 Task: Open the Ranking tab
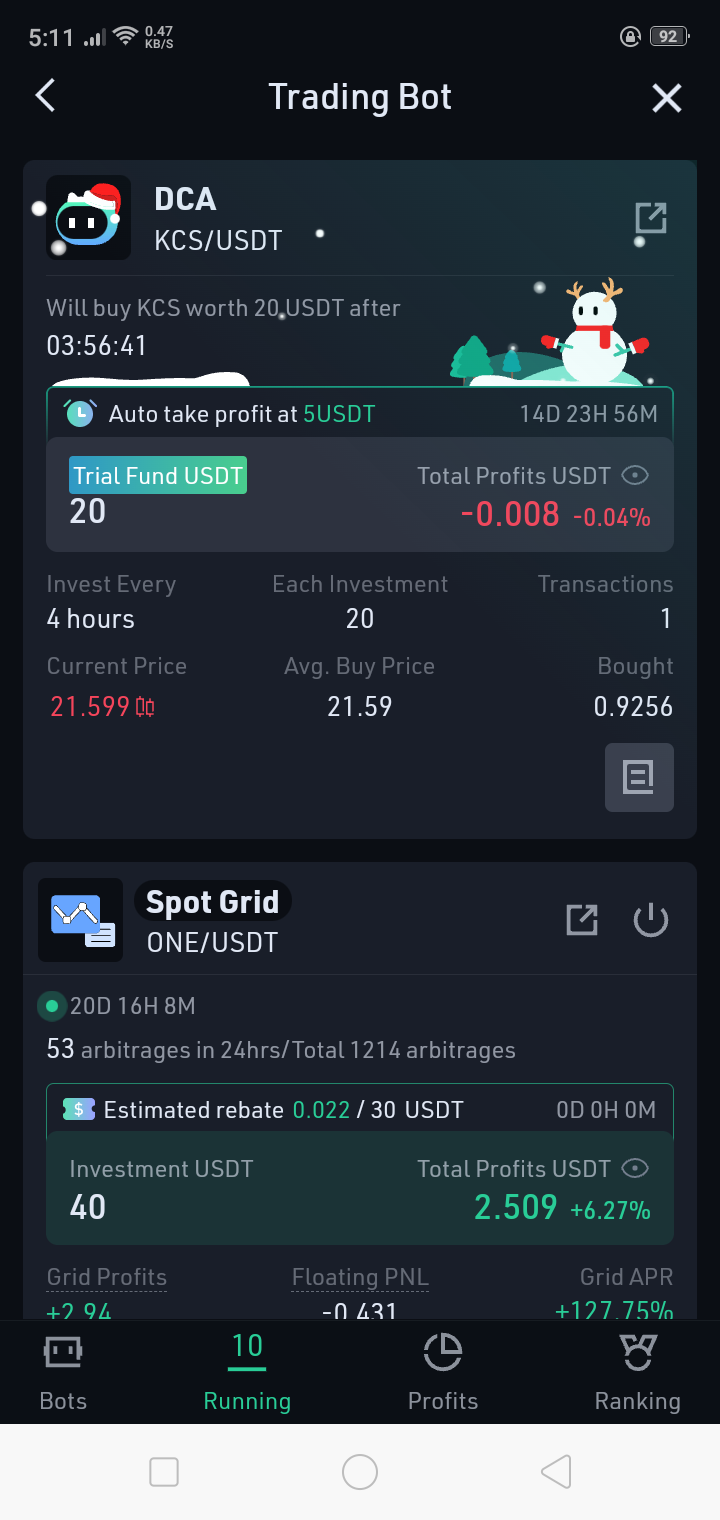[x=637, y=1373]
